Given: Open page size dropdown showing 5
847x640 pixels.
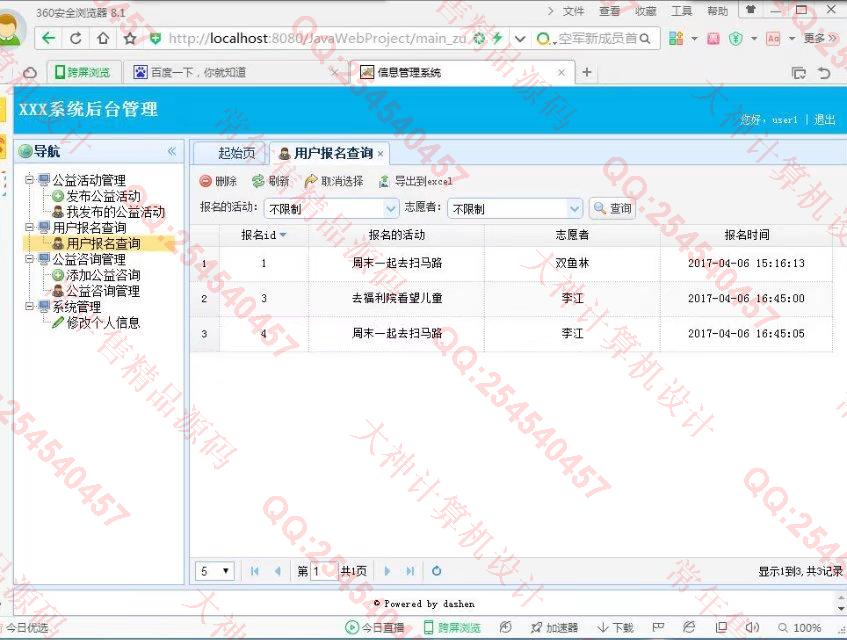Looking at the screenshot, I should click(214, 571).
